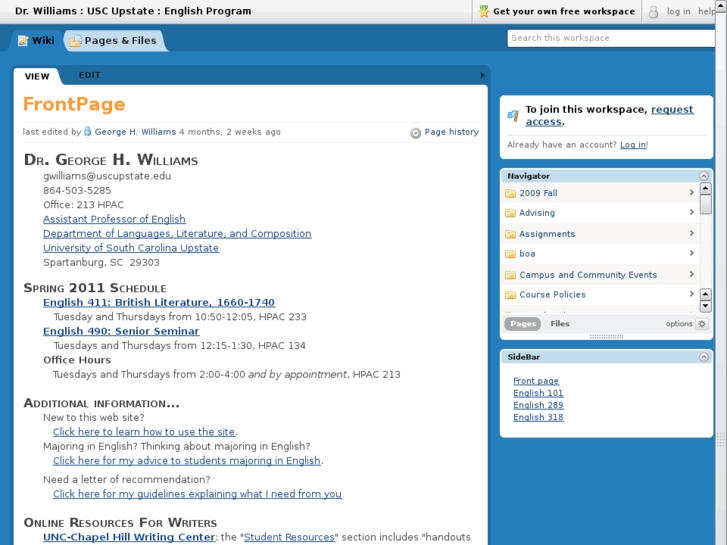Switch to the Wiki tab
The width and height of the screenshot is (727, 545).
36,41
